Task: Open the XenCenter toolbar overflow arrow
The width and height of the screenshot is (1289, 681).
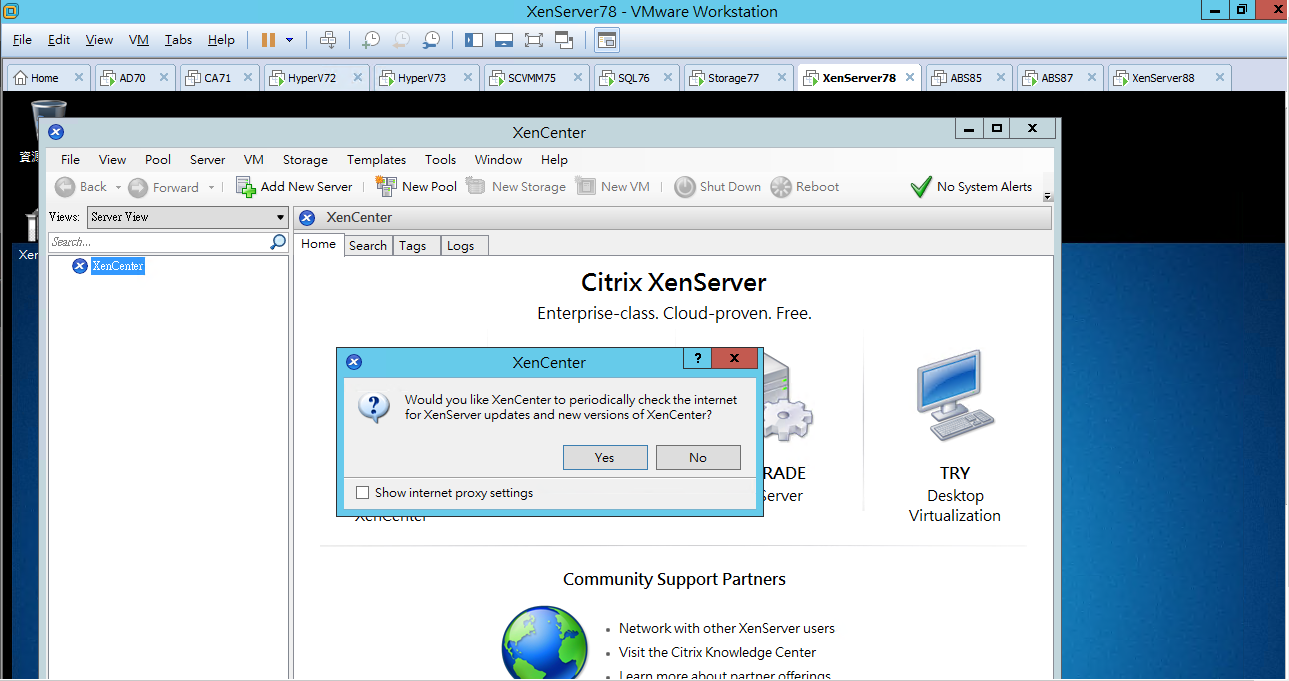Action: tap(1047, 195)
